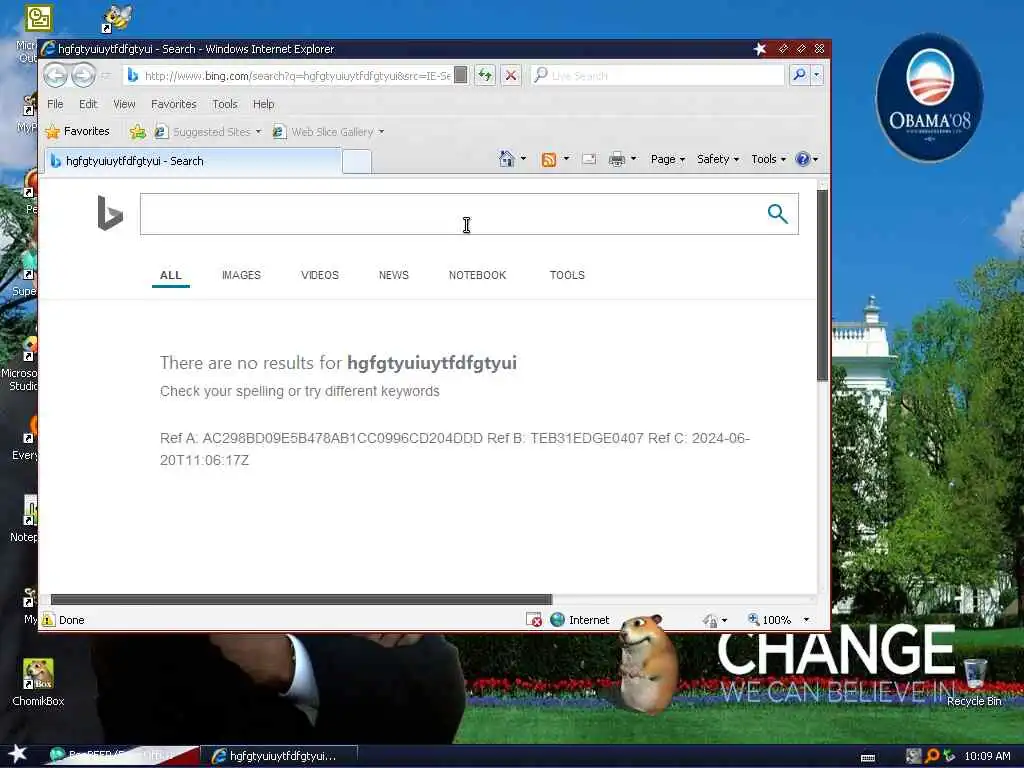Click the horizontal scrollbar thumb
1024x768 pixels.
pos(301,600)
